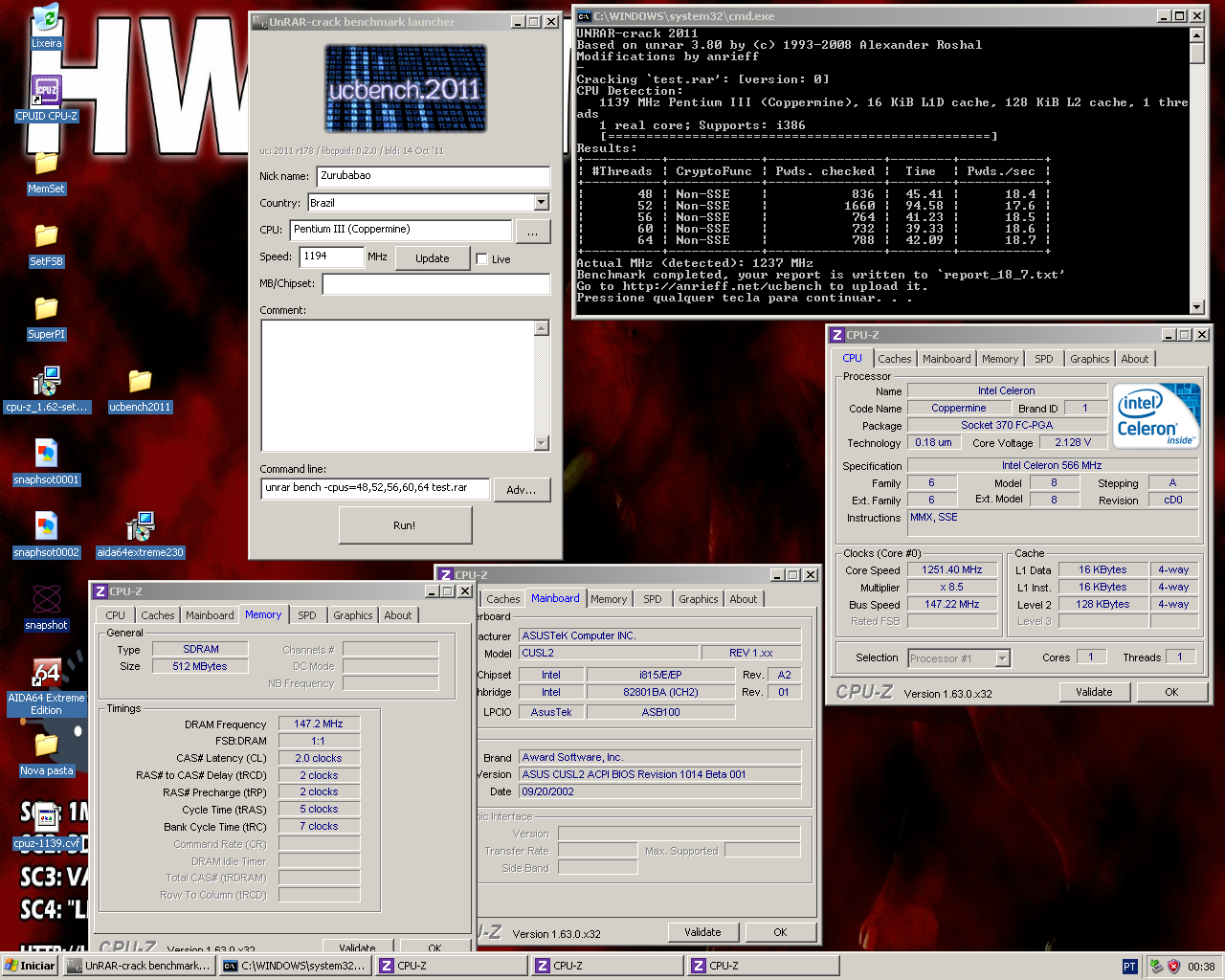
Task: Open Graphics tab in Mainboard CPU-Z window
Action: [x=699, y=599]
